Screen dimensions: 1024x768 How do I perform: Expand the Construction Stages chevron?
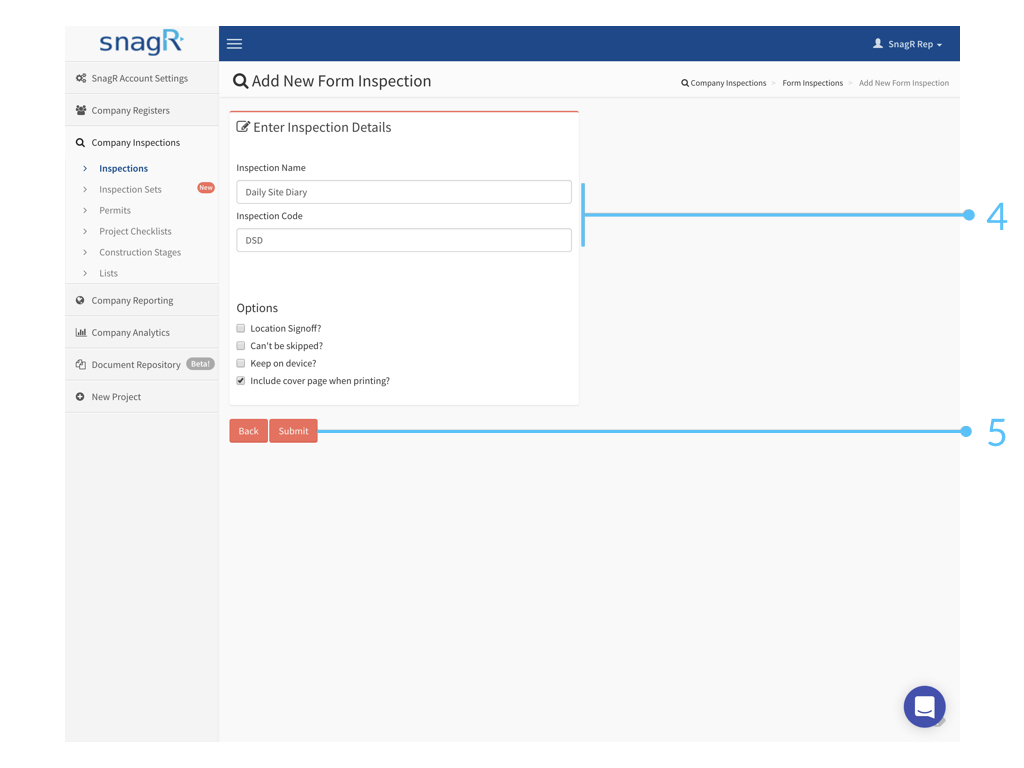coord(85,252)
